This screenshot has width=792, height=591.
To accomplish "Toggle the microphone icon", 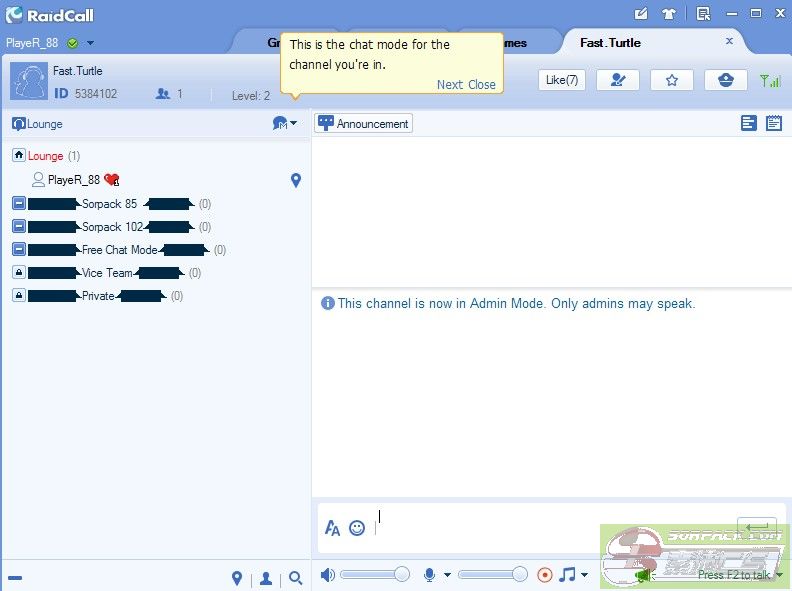I will point(429,575).
